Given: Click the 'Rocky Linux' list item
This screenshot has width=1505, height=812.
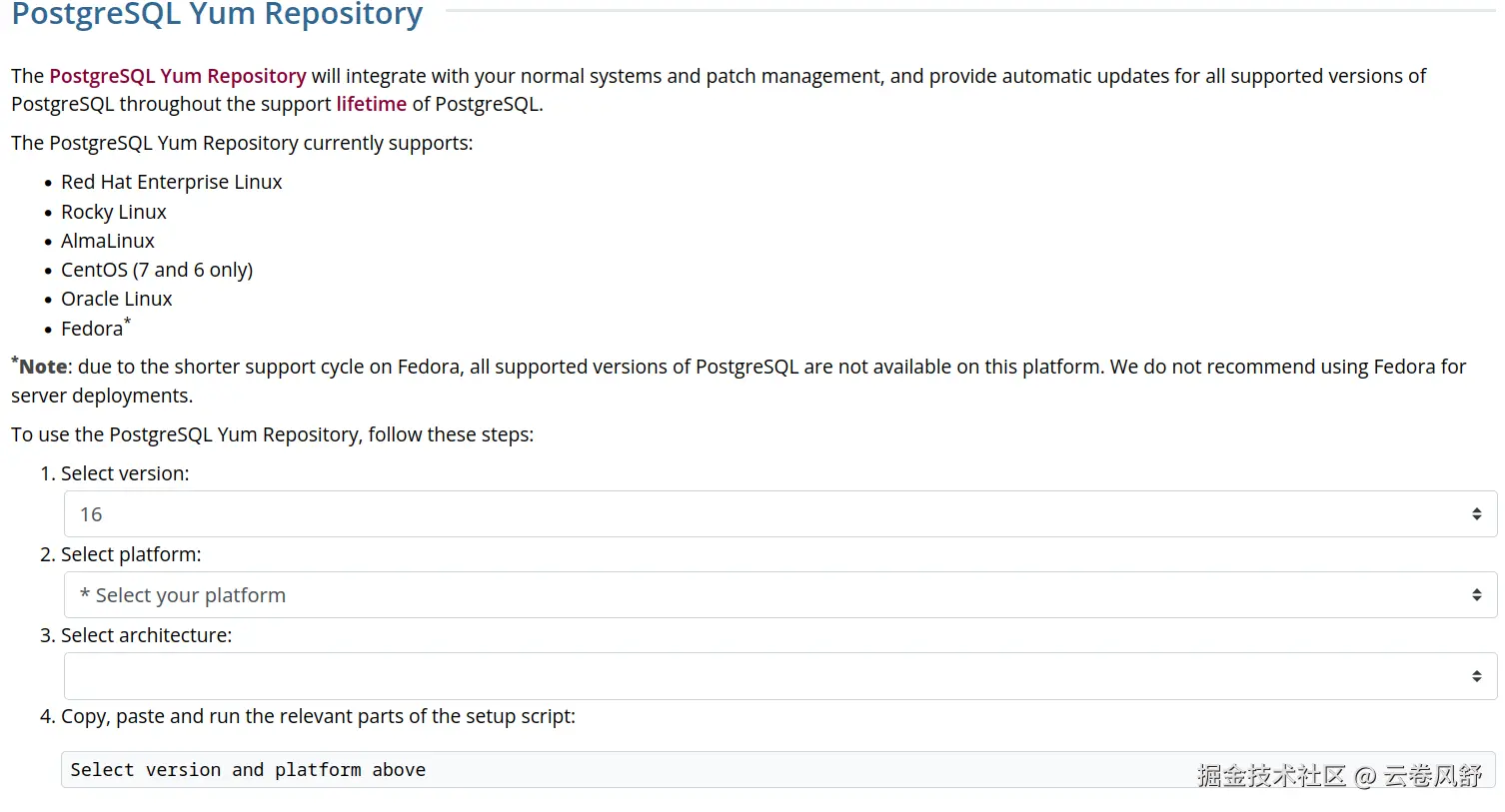Looking at the screenshot, I should (113, 212).
